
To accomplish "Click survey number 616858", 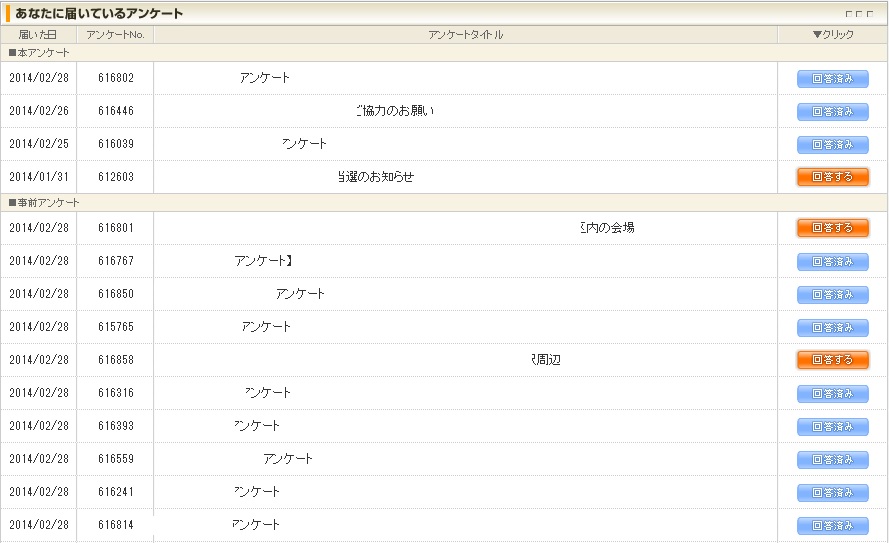I will click(x=116, y=360).
